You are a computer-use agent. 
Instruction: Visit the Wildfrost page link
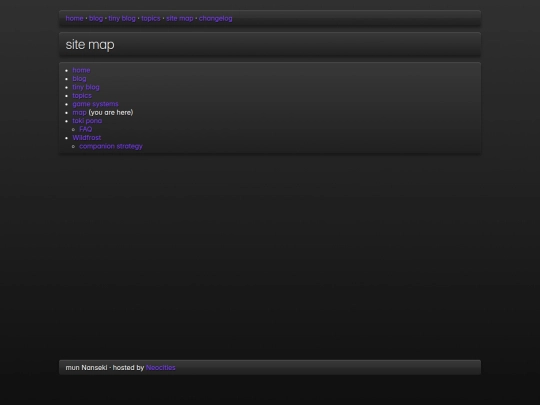pyautogui.click(x=87, y=138)
